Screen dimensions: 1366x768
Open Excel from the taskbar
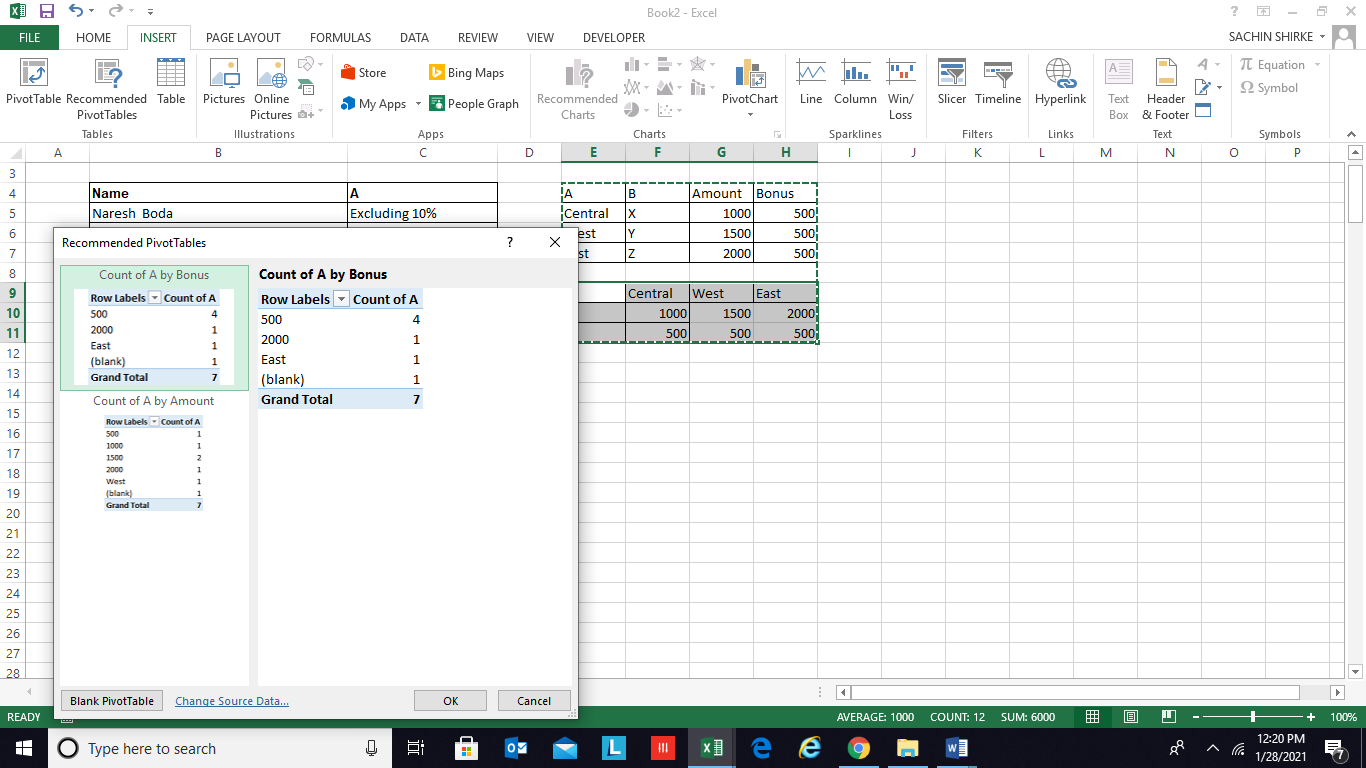(x=712, y=748)
